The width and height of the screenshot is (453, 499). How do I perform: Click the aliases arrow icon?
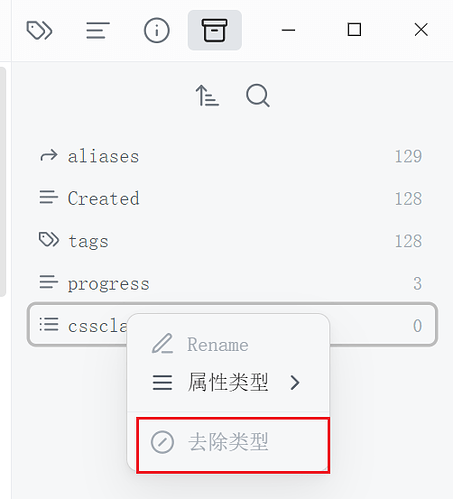click(49, 156)
